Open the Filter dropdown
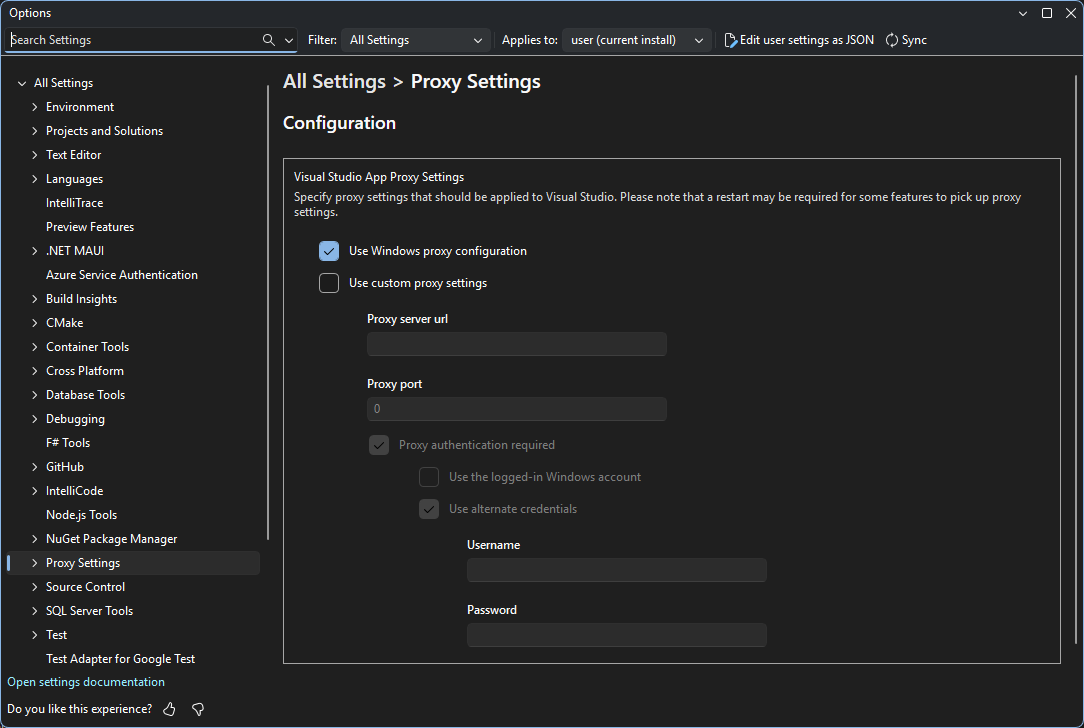1084x728 pixels. (x=414, y=40)
